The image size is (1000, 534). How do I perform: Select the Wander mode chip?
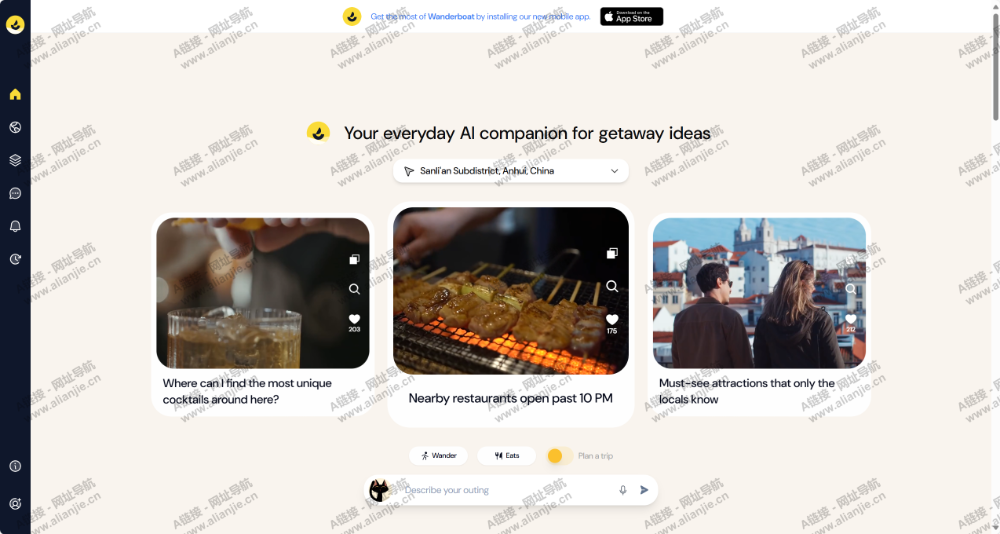pos(438,456)
